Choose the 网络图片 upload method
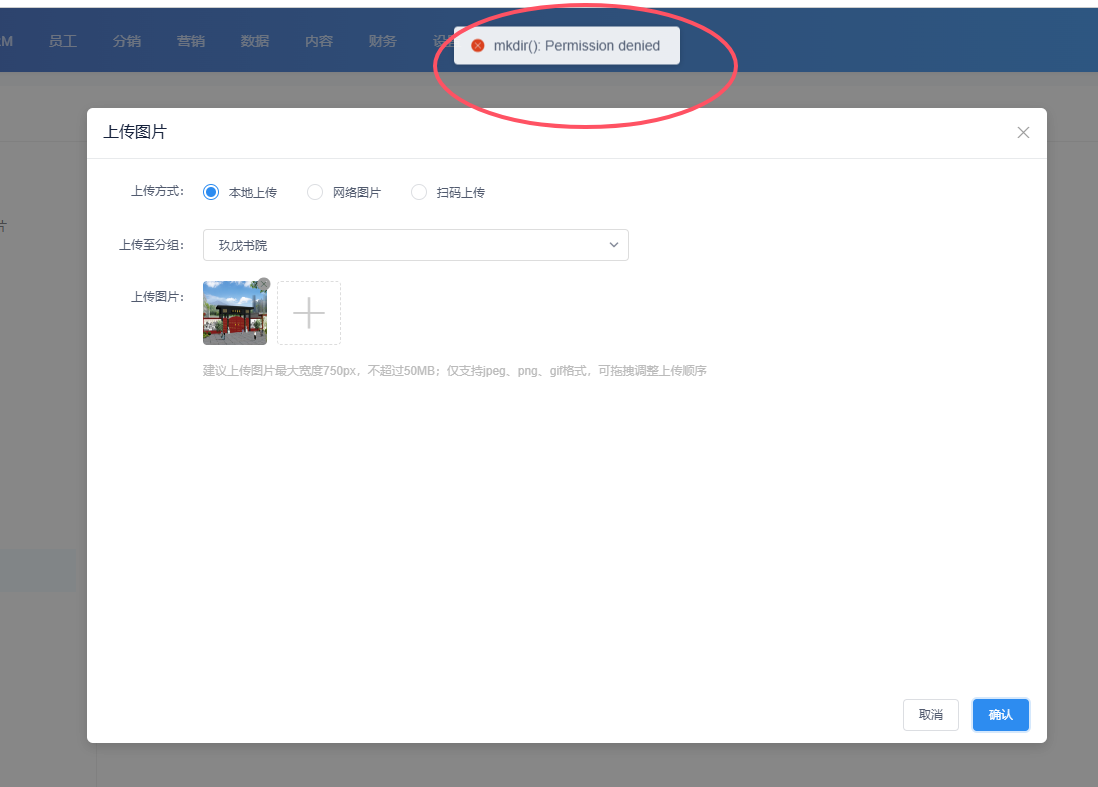The height and width of the screenshot is (787, 1098). tap(315, 192)
